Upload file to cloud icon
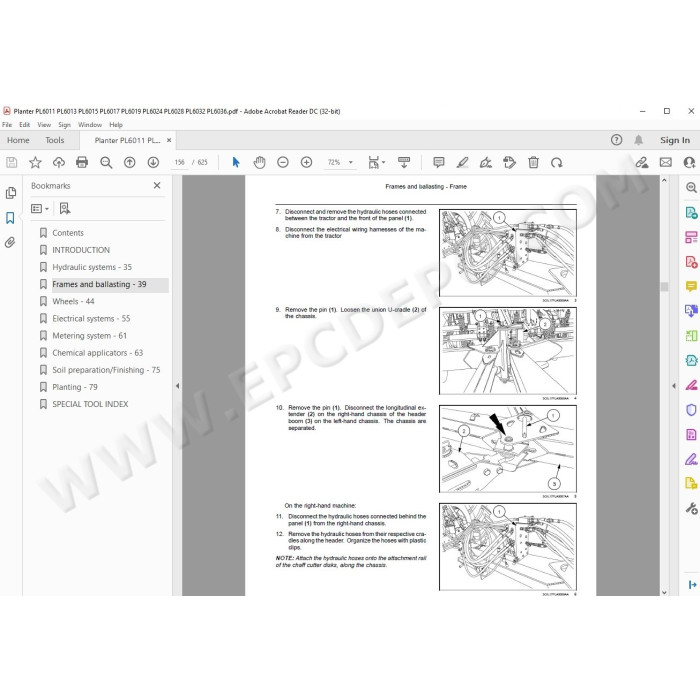Image resolution: width=700 pixels, height=700 pixels. (x=59, y=162)
